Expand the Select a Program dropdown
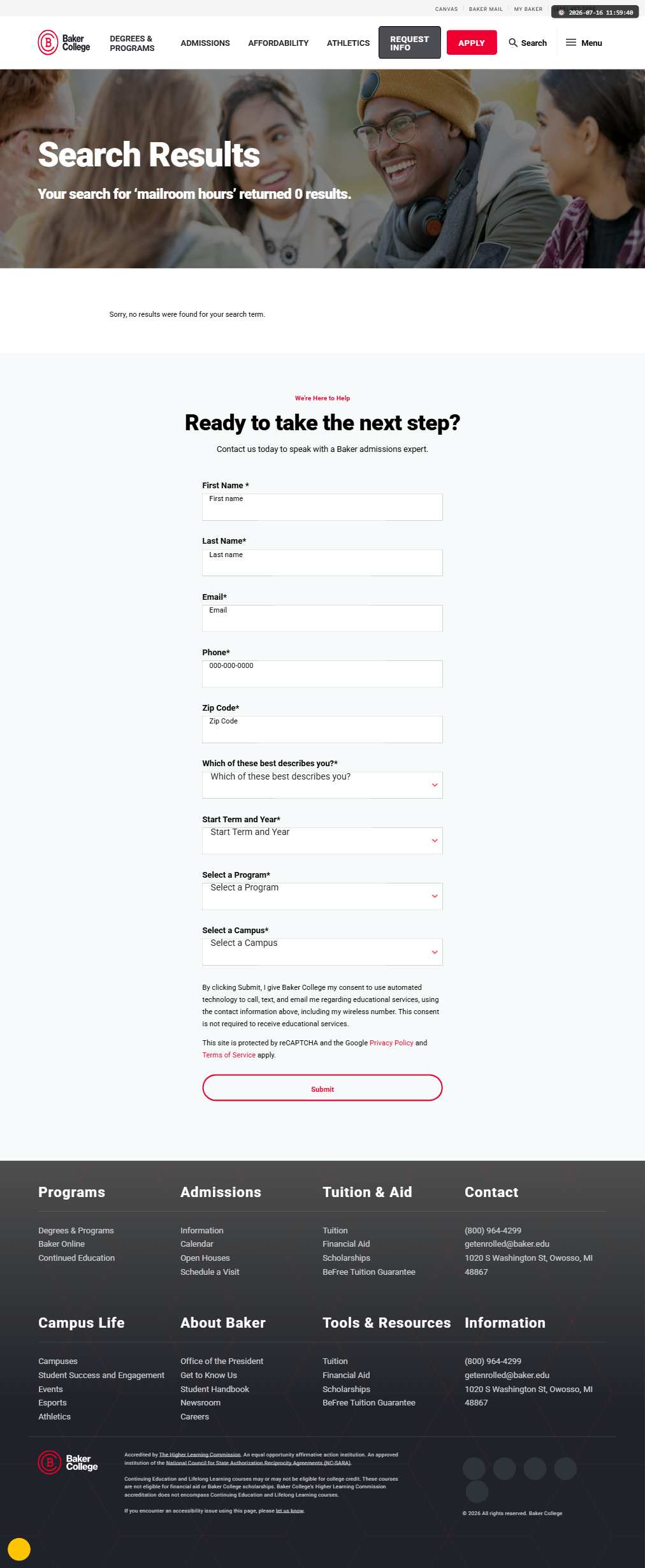This screenshot has height=1568, width=645. click(x=322, y=896)
